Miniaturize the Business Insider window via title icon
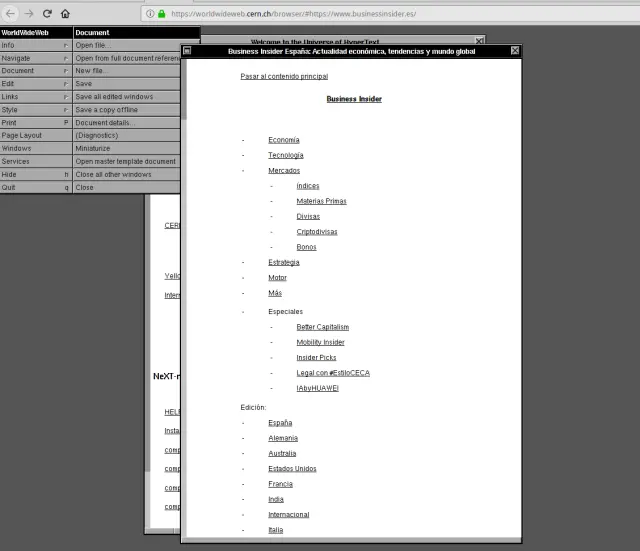The height and width of the screenshot is (551, 640). 187,51
